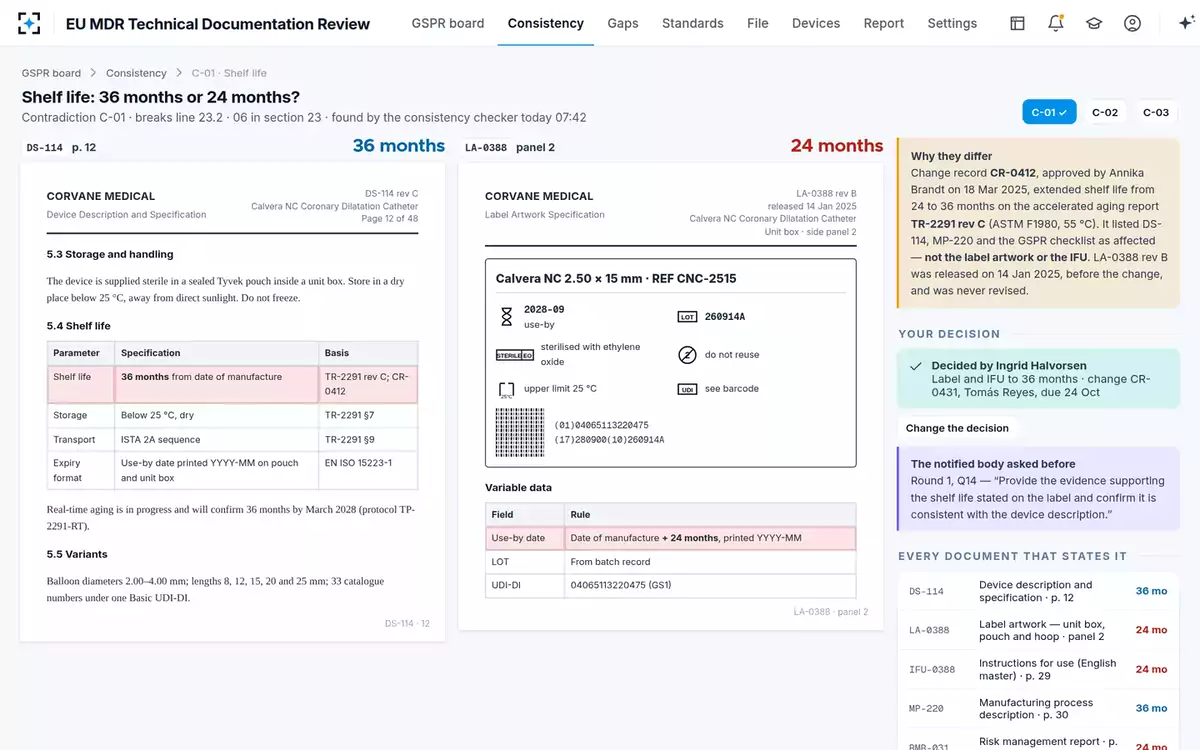Open notifications bell
This screenshot has width=1200, height=750.
click(x=1056, y=23)
